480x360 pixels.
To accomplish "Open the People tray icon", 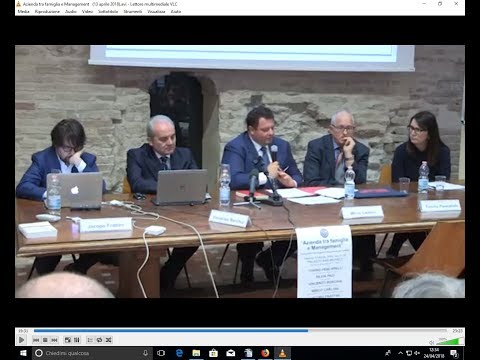I will (388, 353).
